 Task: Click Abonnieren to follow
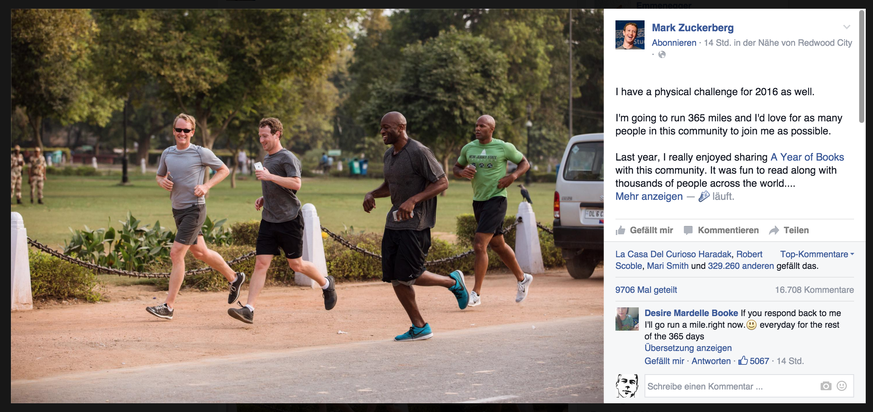674,43
